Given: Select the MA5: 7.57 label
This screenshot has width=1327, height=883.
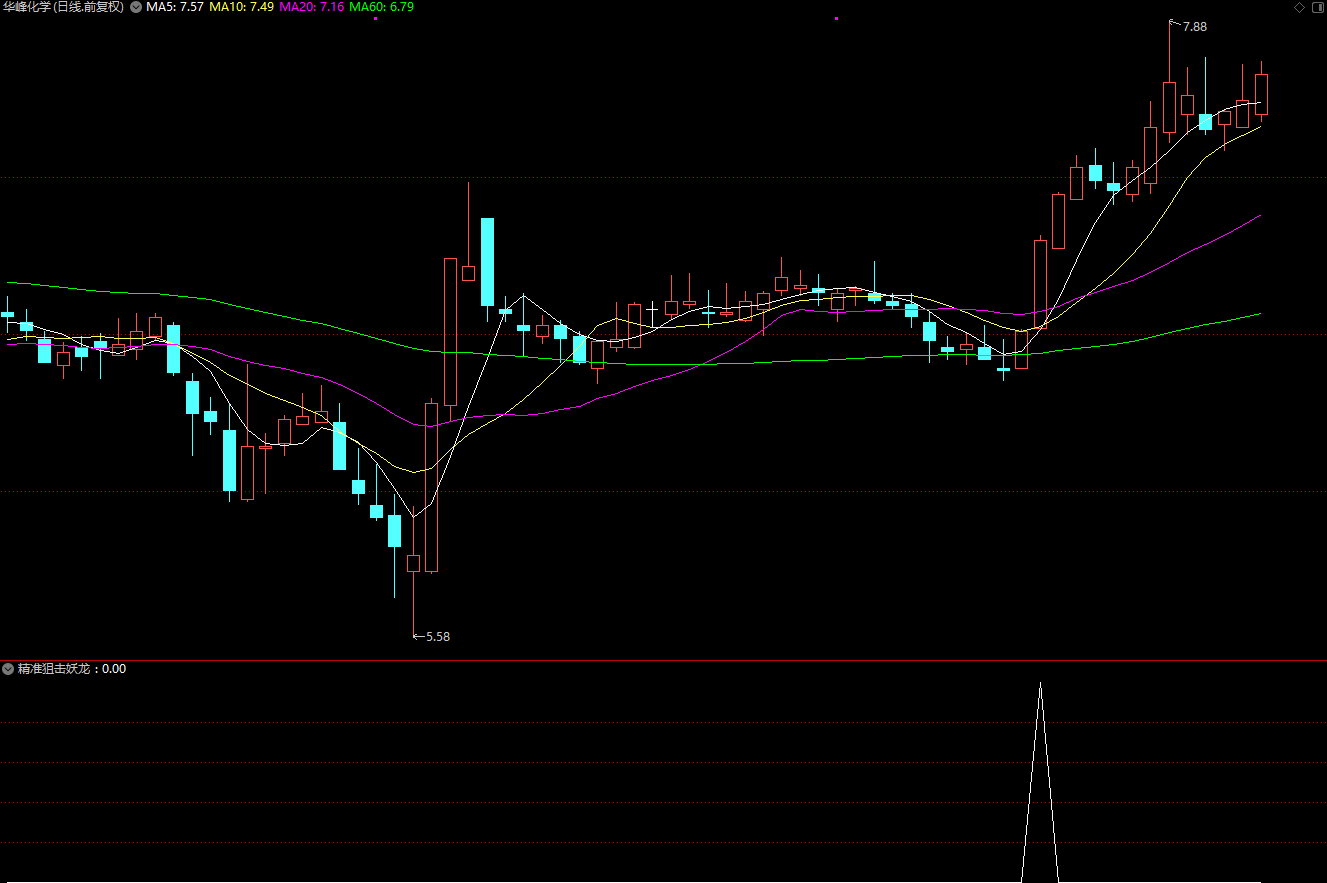Looking at the screenshot, I should pos(175,7).
